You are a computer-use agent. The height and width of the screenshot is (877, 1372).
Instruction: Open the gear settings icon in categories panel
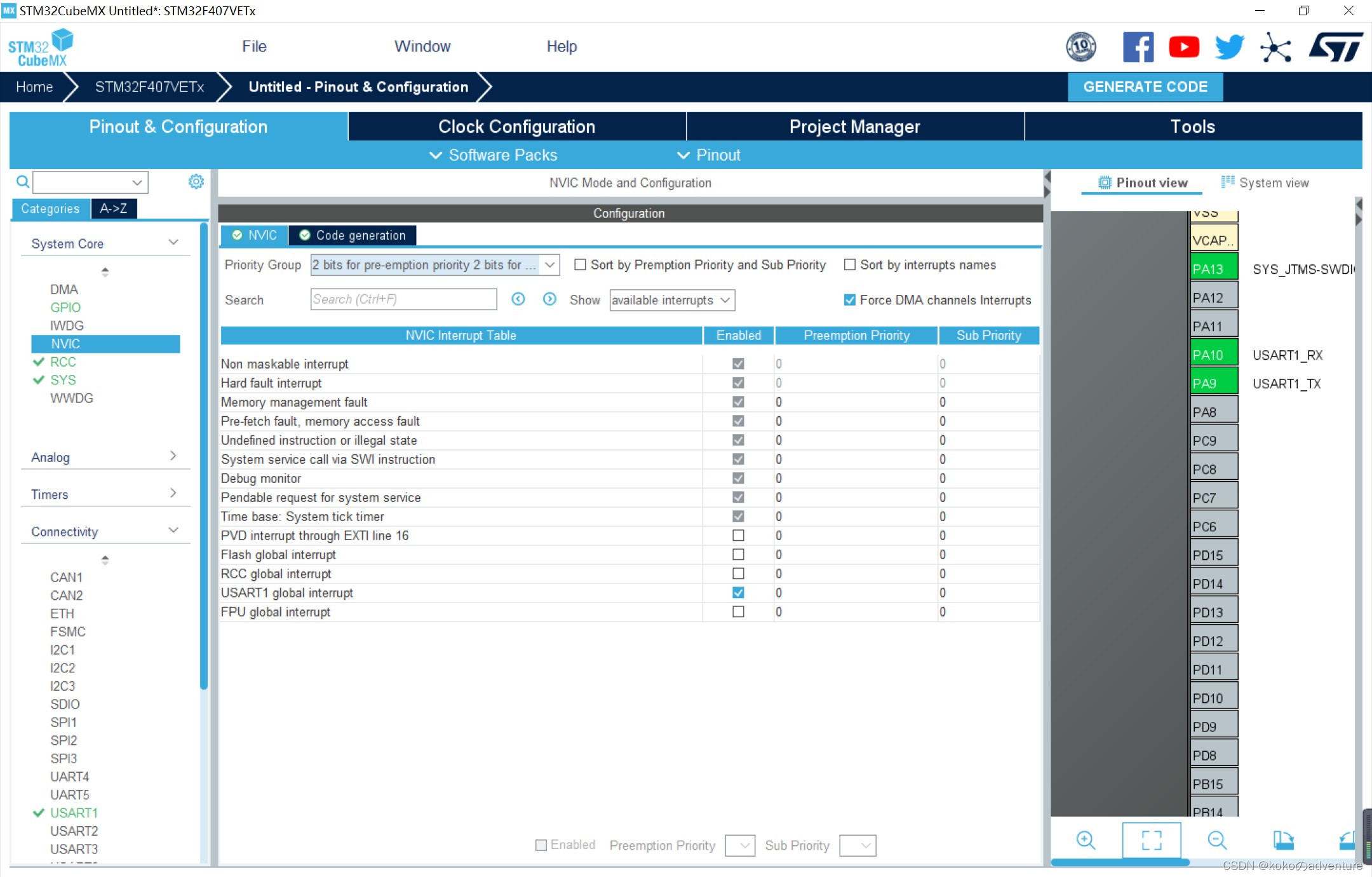(x=196, y=182)
